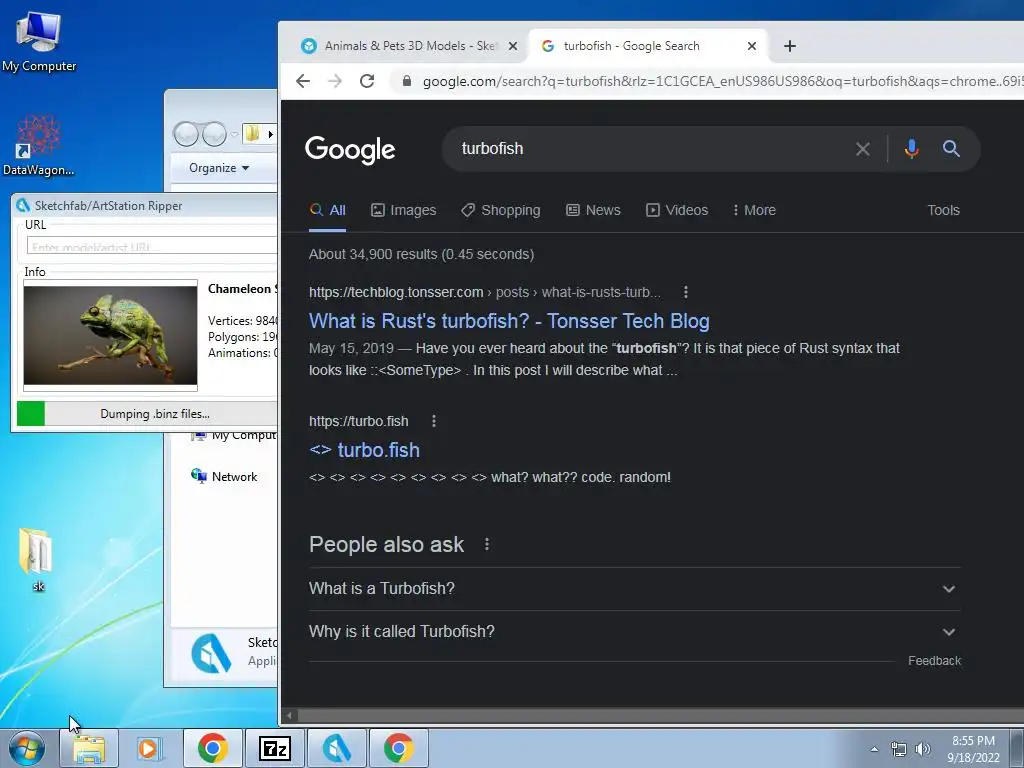Image resolution: width=1024 pixels, height=768 pixels.
Task: Click the Chrome horizontal scrollbar left arrow
Action: coord(289,715)
